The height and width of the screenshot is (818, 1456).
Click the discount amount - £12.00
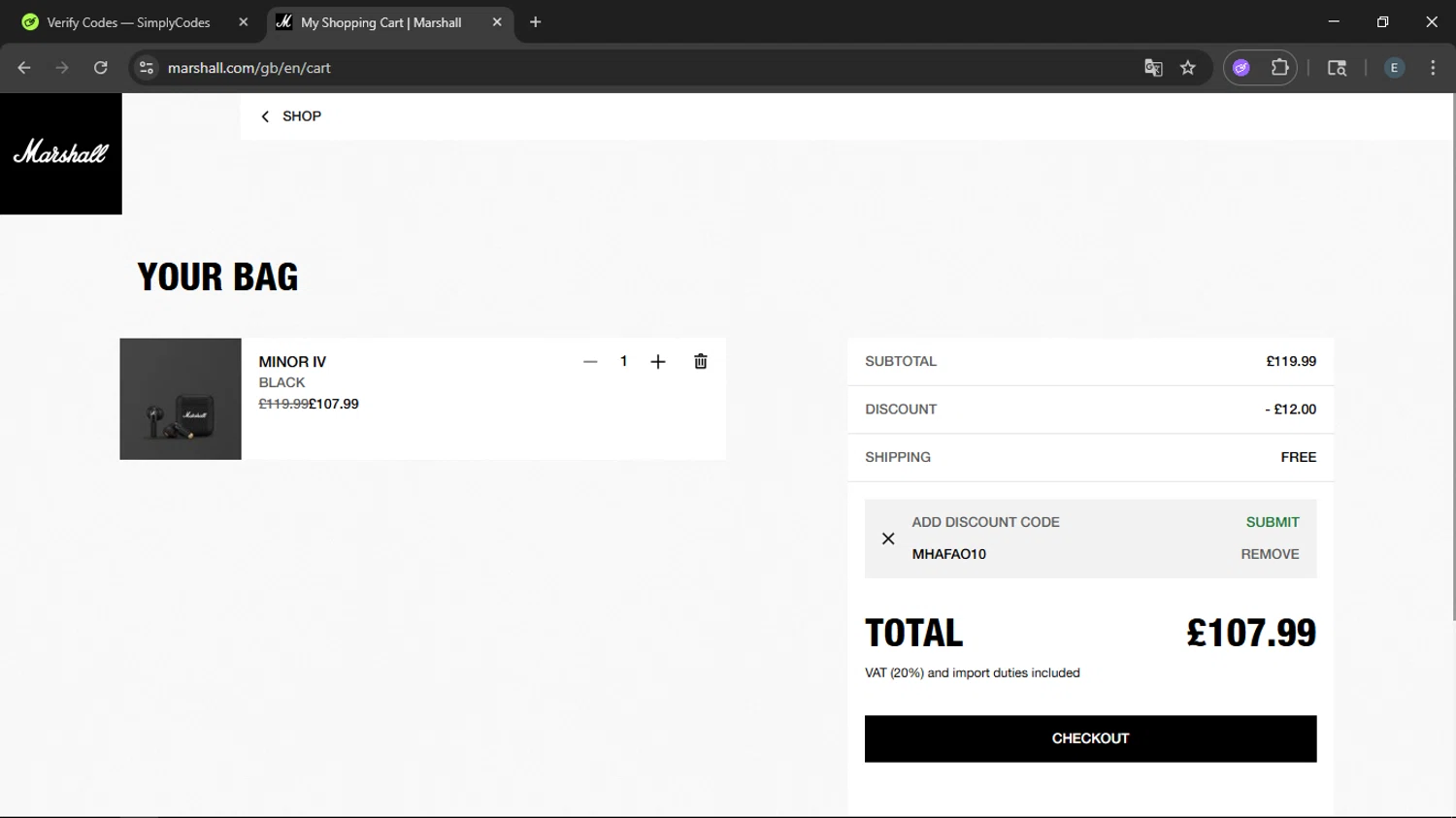click(x=1290, y=409)
